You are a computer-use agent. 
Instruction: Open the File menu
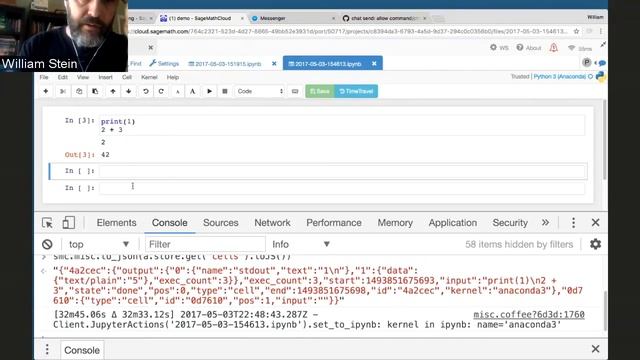tap(44, 77)
